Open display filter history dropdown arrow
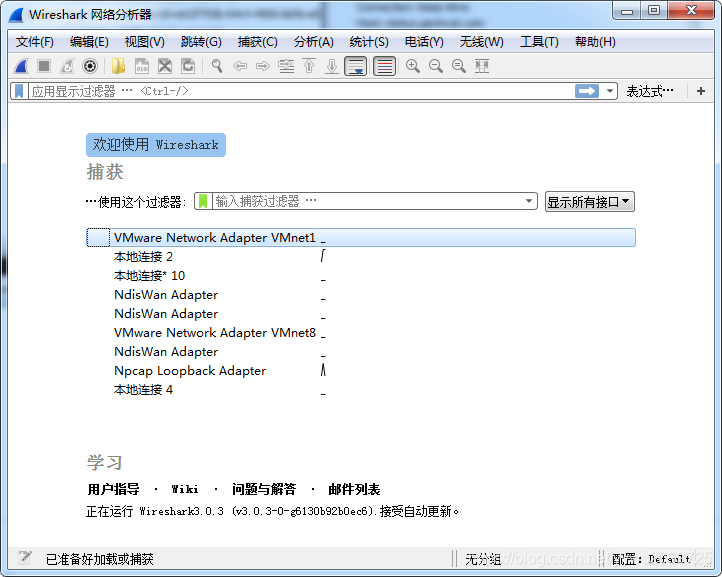 pyautogui.click(x=610, y=91)
